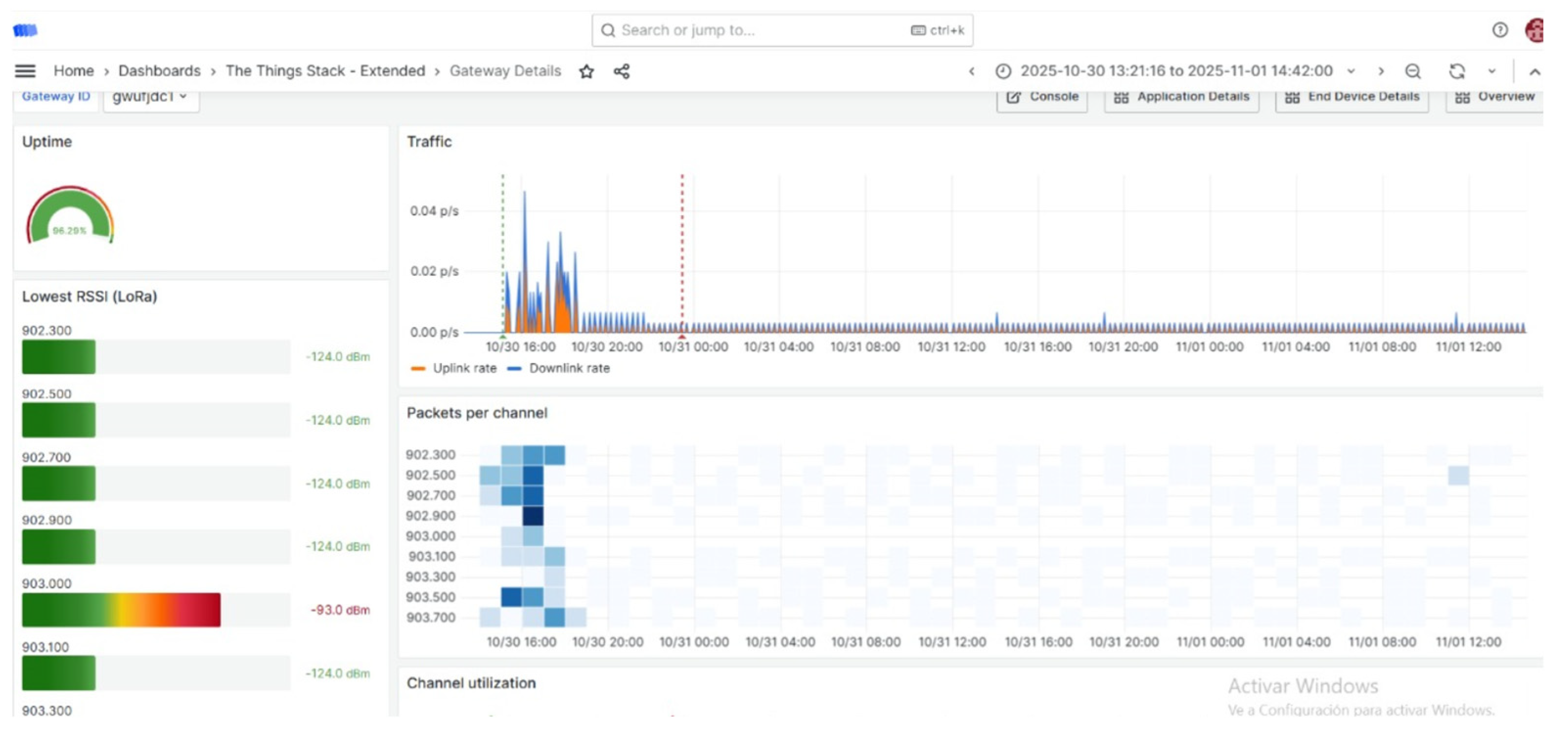The image size is (1568, 753).
Task: Click the green annotation marker on Traffic chart
Action: pyautogui.click(x=503, y=336)
